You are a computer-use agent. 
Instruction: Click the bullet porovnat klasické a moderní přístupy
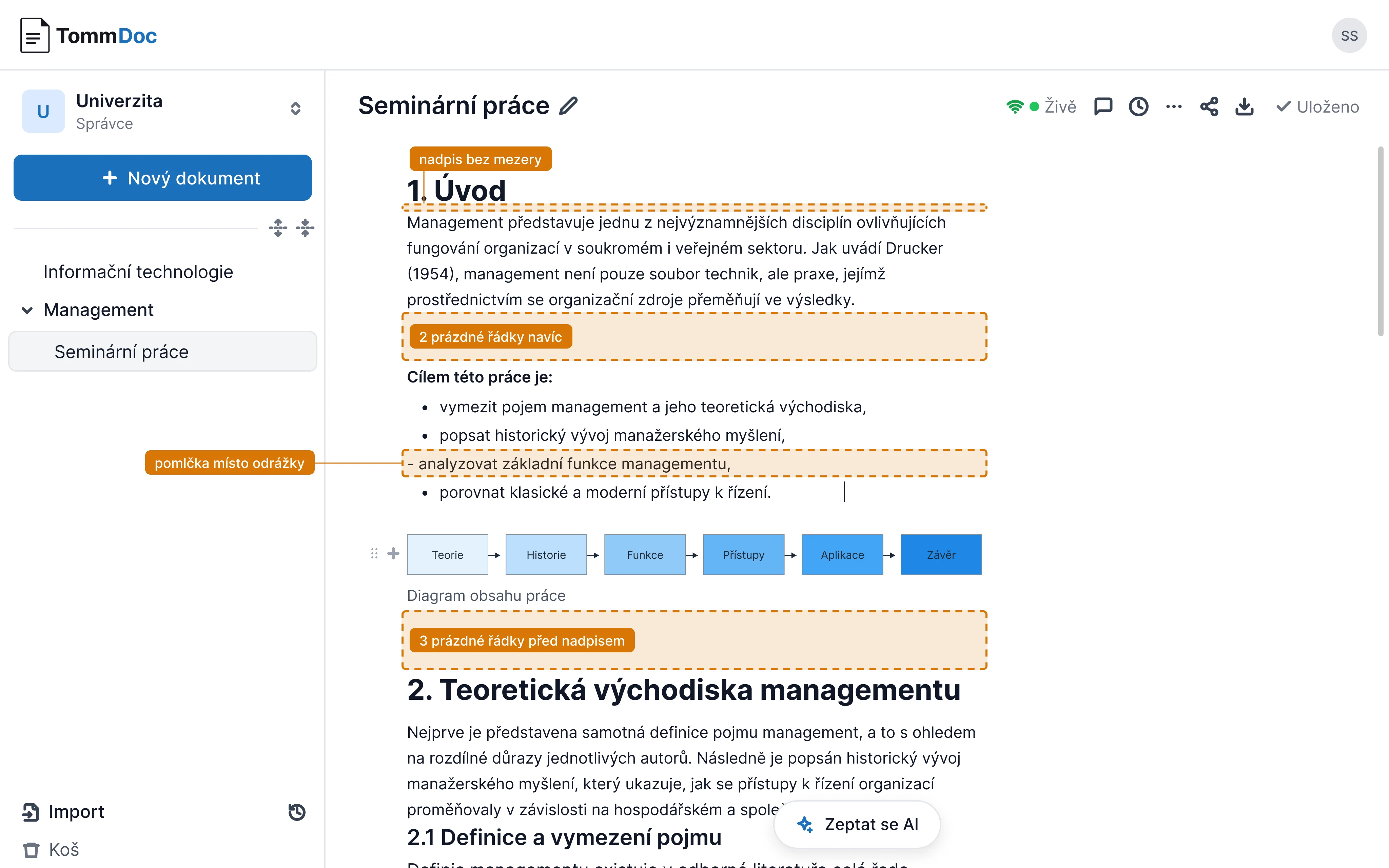605,492
